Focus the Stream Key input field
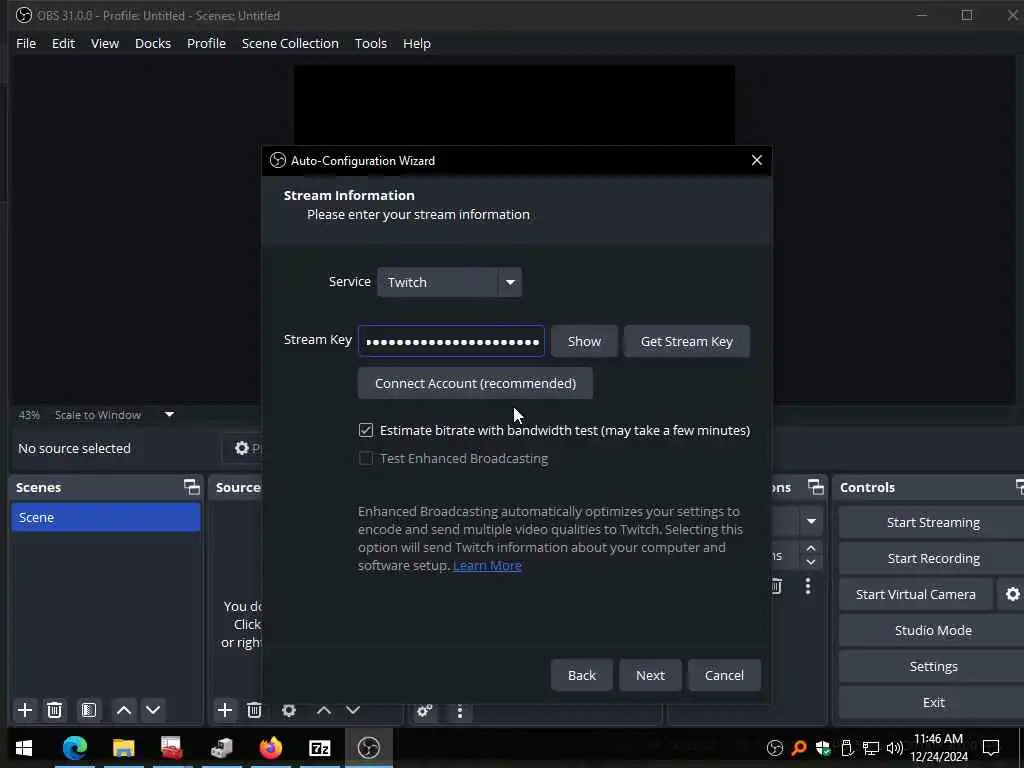This screenshot has width=1024, height=768. click(x=451, y=342)
